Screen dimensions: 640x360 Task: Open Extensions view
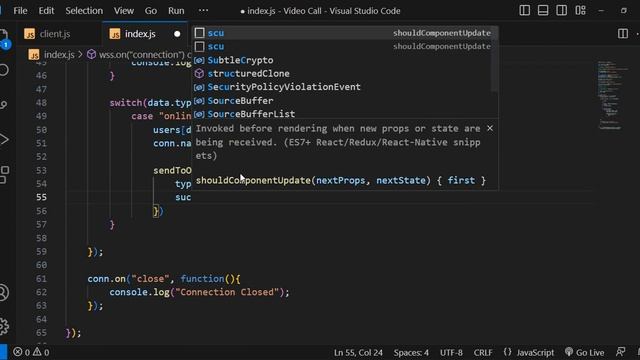[4, 174]
